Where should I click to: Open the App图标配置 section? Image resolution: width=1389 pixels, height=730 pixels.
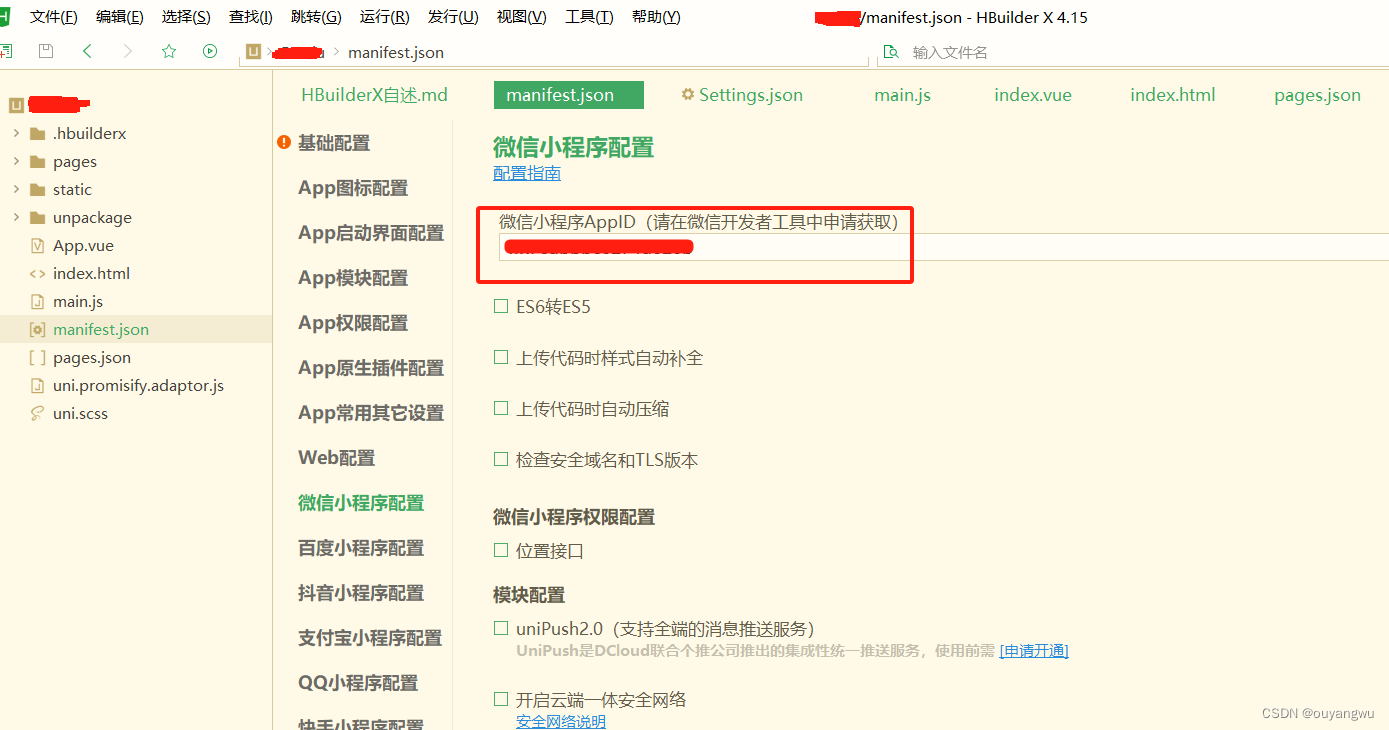(353, 188)
